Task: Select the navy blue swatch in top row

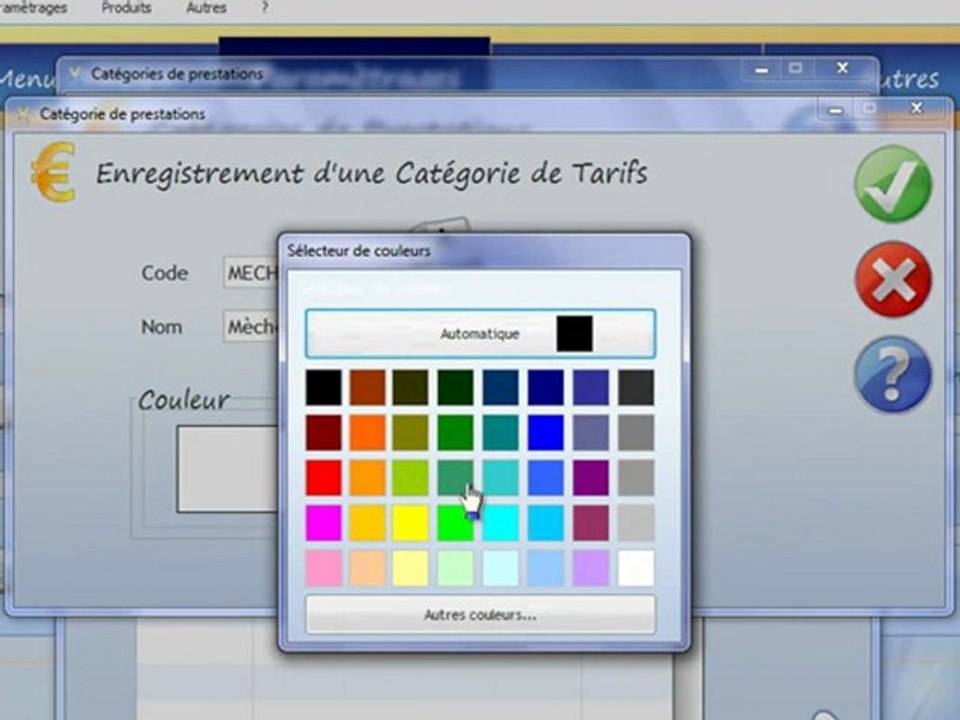Action: pyautogui.click(x=546, y=387)
